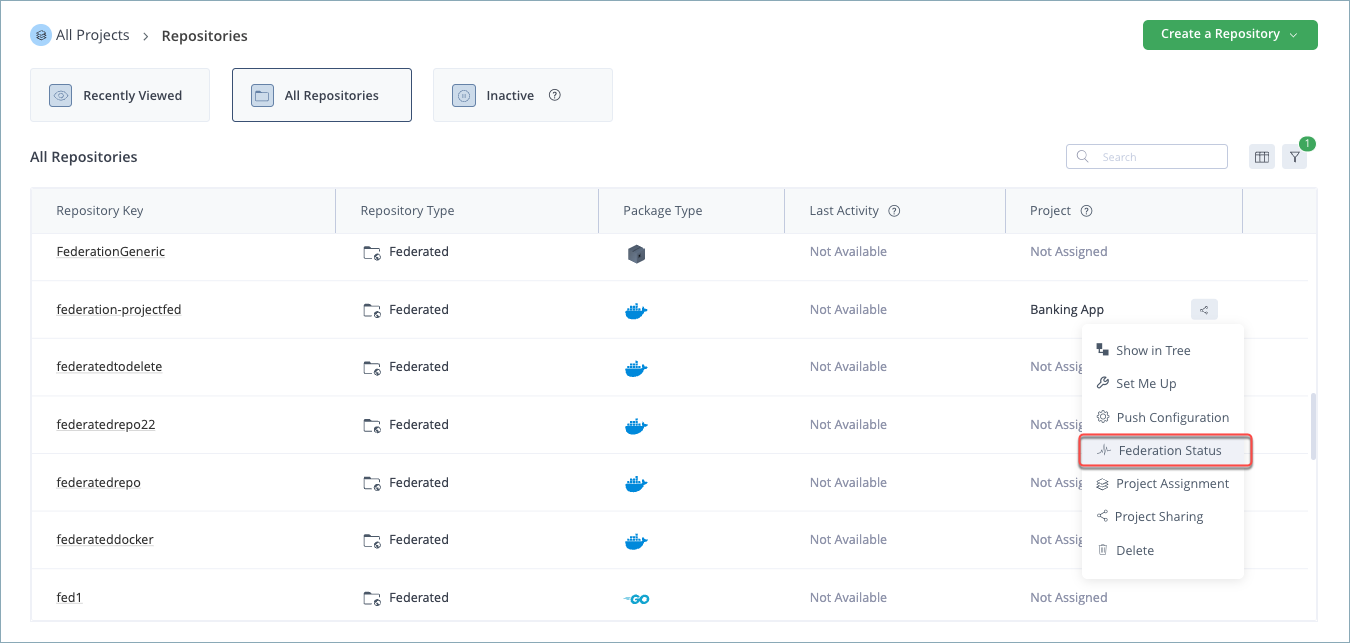This screenshot has height=643, width=1350.
Task: Click the Banking App project cell
Action: coord(1067,310)
